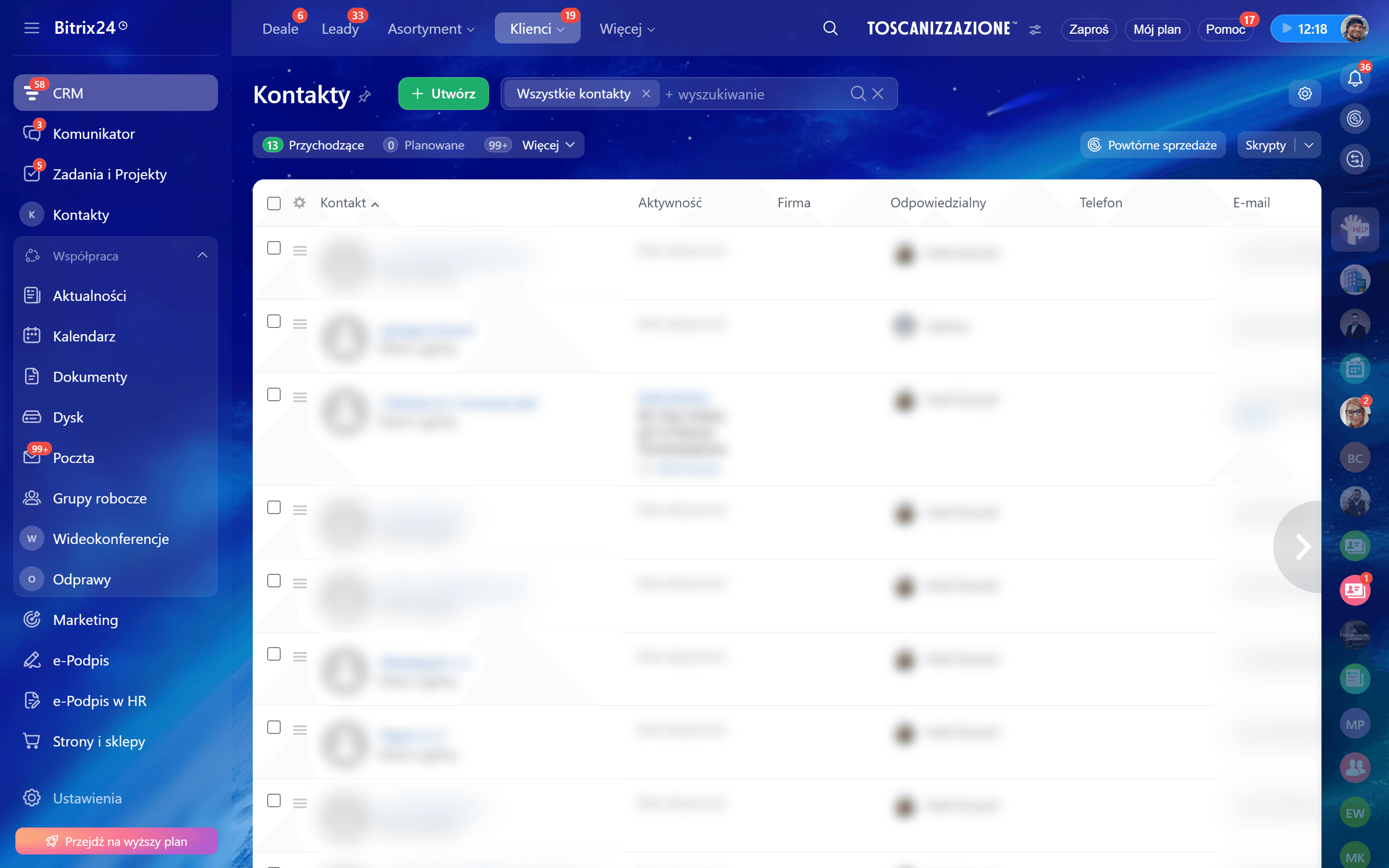Open the Deale tab
1389x868 pixels.
click(280, 29)
